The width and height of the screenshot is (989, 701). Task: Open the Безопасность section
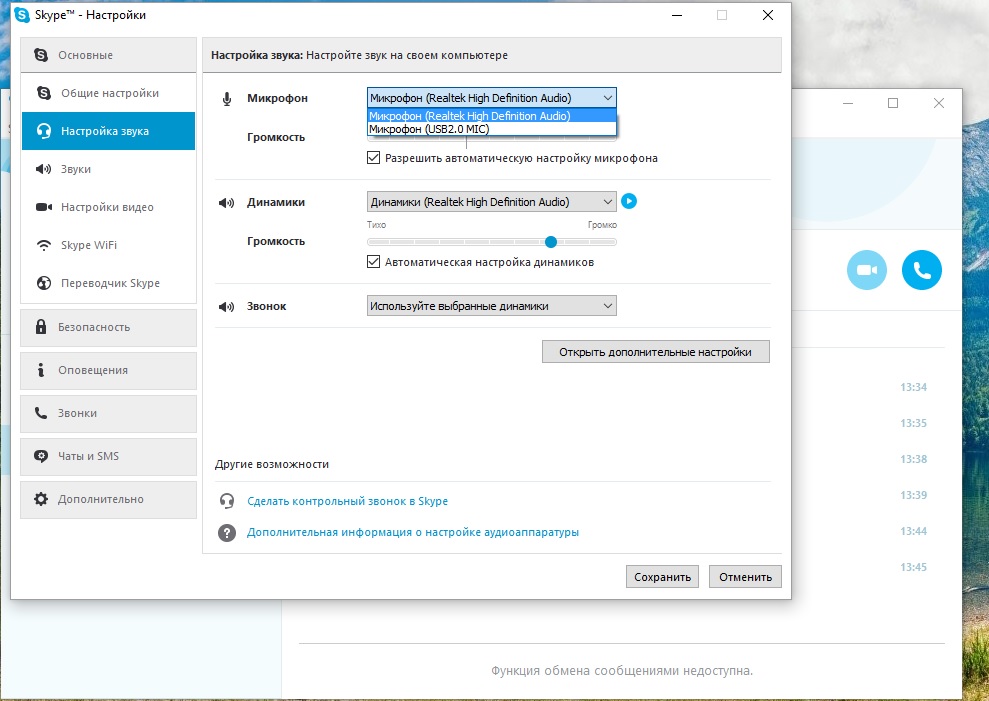[x=108, y=327]
